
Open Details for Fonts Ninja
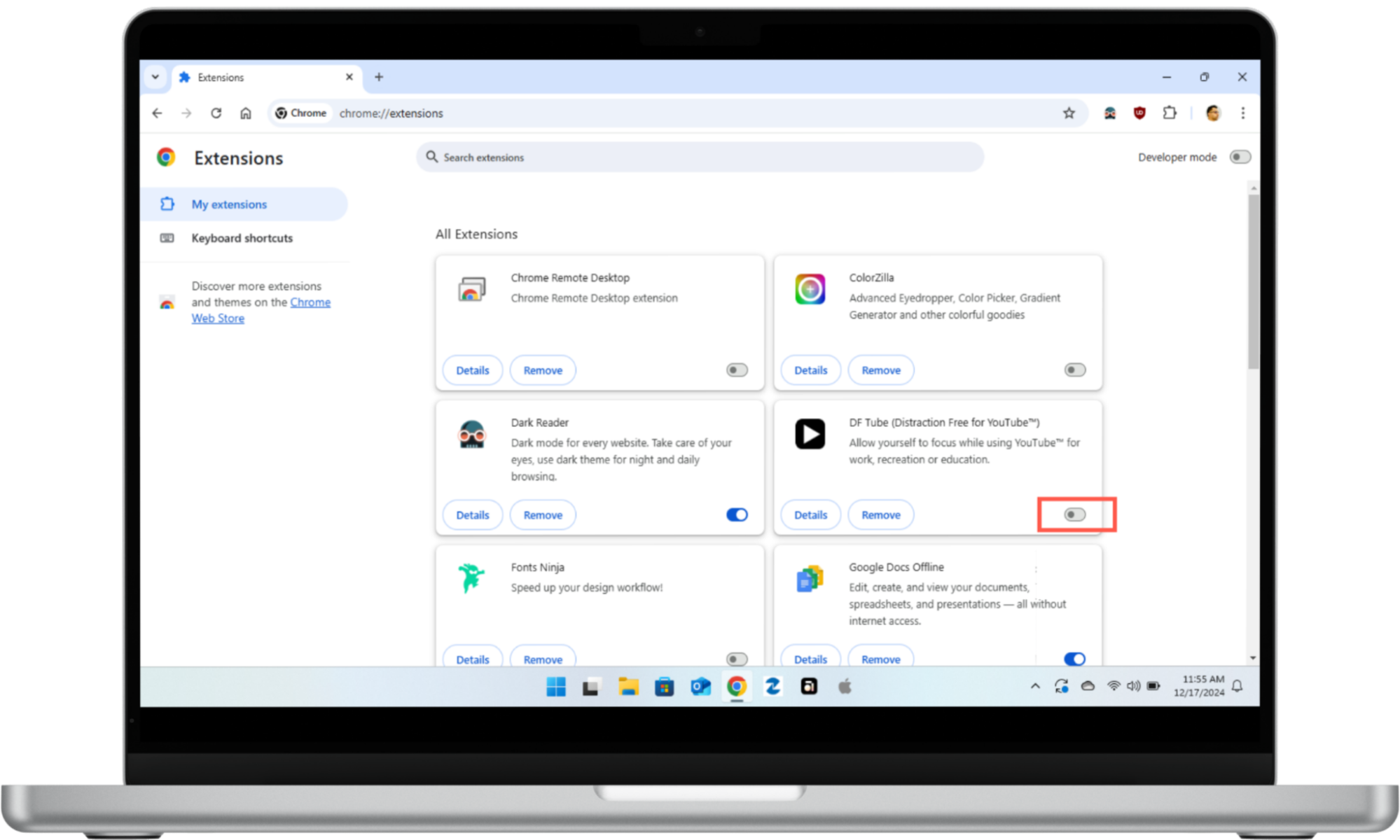pyautogui.click(x=473, y=657)
